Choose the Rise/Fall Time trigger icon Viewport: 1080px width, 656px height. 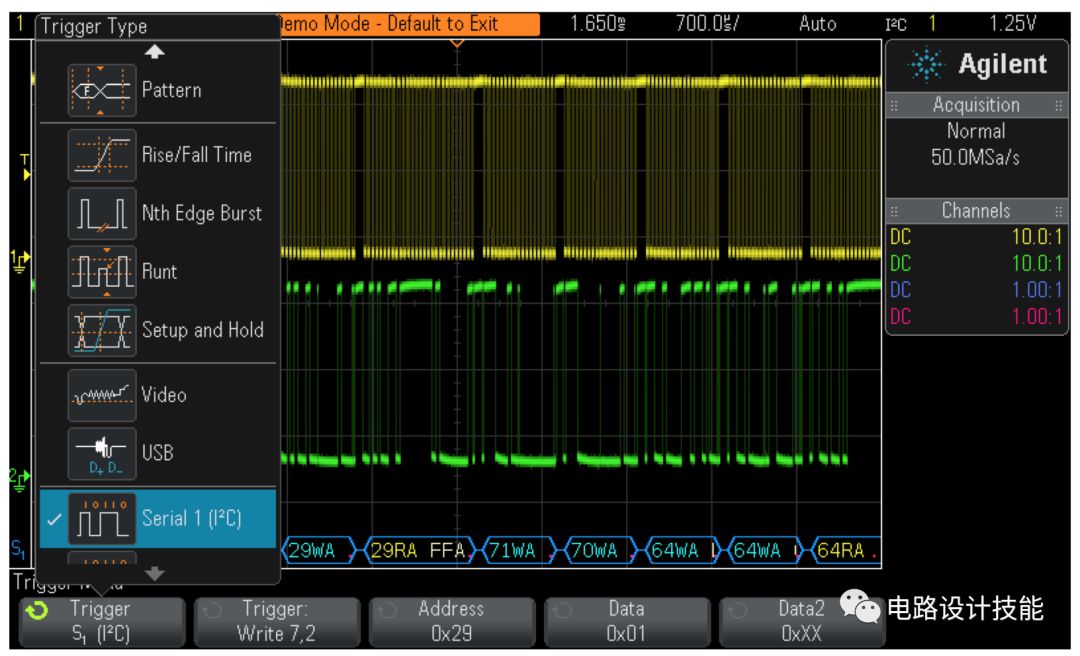102,155
